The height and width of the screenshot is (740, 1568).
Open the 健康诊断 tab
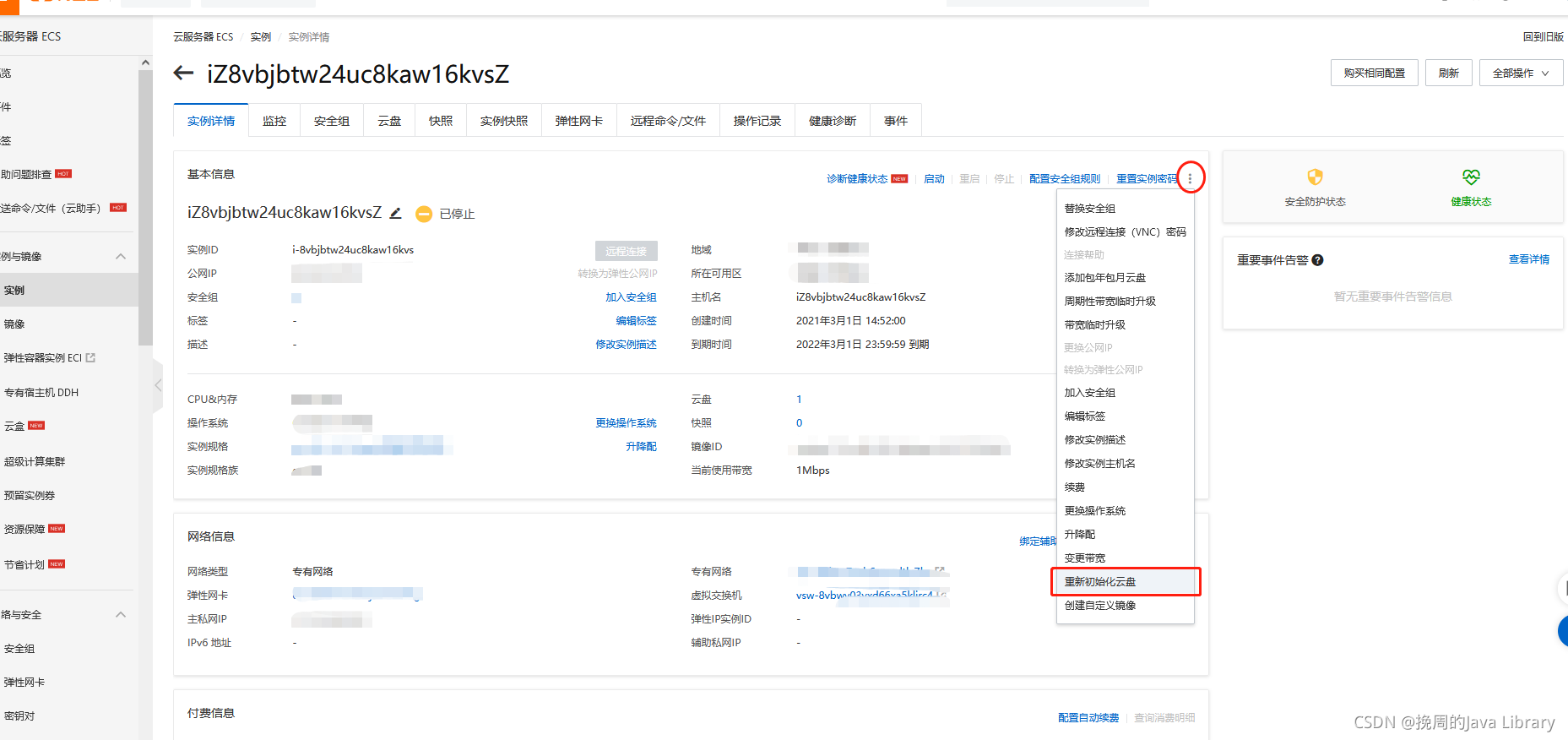point(833,121)
